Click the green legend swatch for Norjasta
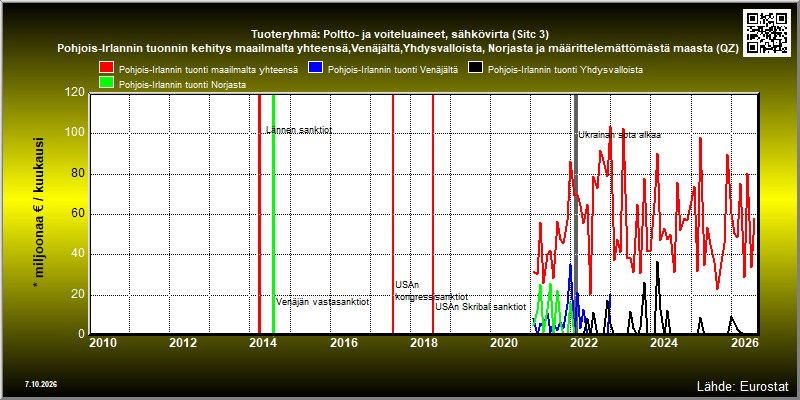Screen dimensions: 800x400 coord(106,83)
